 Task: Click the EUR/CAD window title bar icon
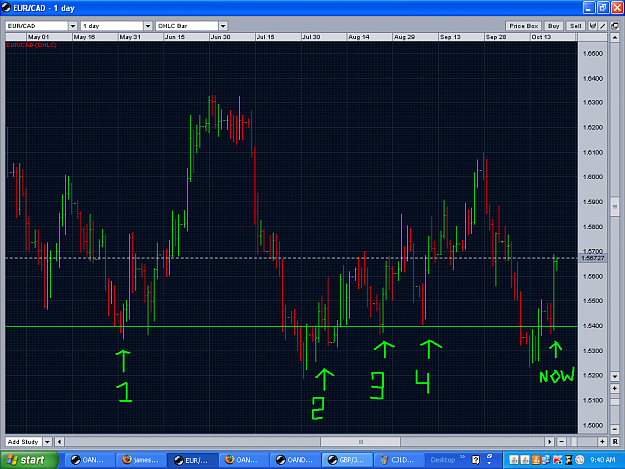[6, 8]
